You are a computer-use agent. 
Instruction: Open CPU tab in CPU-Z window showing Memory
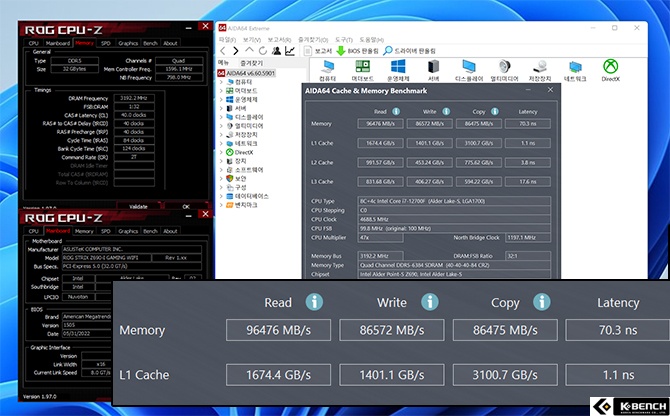(34, 43)
